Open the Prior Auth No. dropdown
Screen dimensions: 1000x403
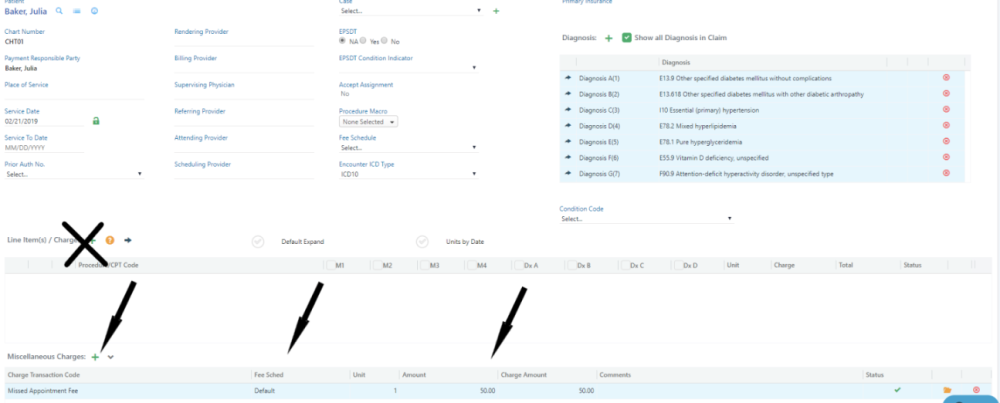[x=75, y=173]
